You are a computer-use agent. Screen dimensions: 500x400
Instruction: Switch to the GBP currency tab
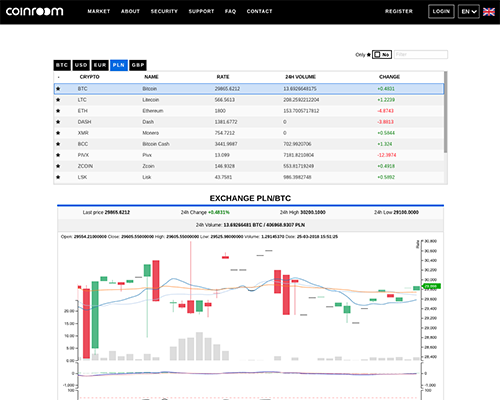click(x=138, y=65)
